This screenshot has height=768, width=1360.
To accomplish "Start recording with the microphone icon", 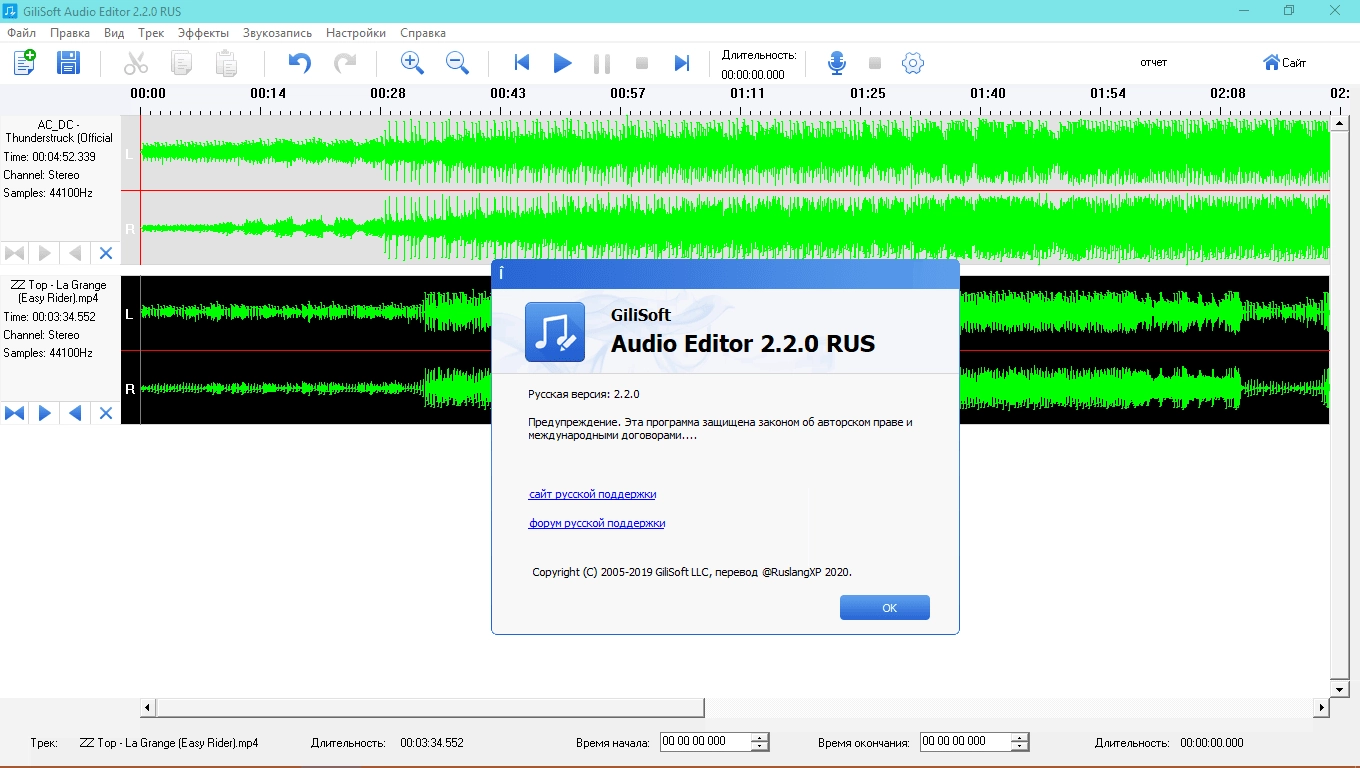I will pos(837,63).
